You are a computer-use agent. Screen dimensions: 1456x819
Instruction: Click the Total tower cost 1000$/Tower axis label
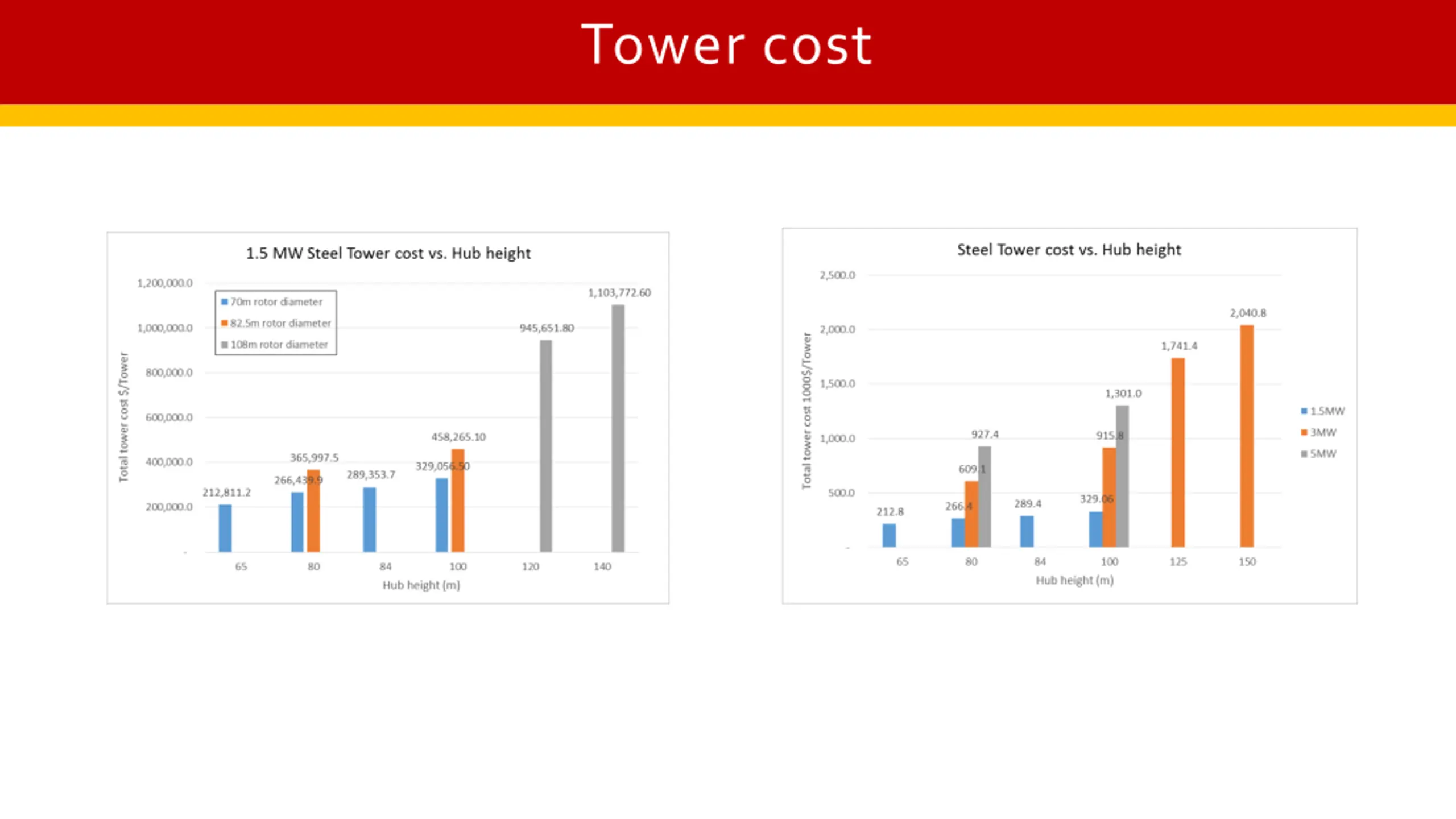point(806,411)
